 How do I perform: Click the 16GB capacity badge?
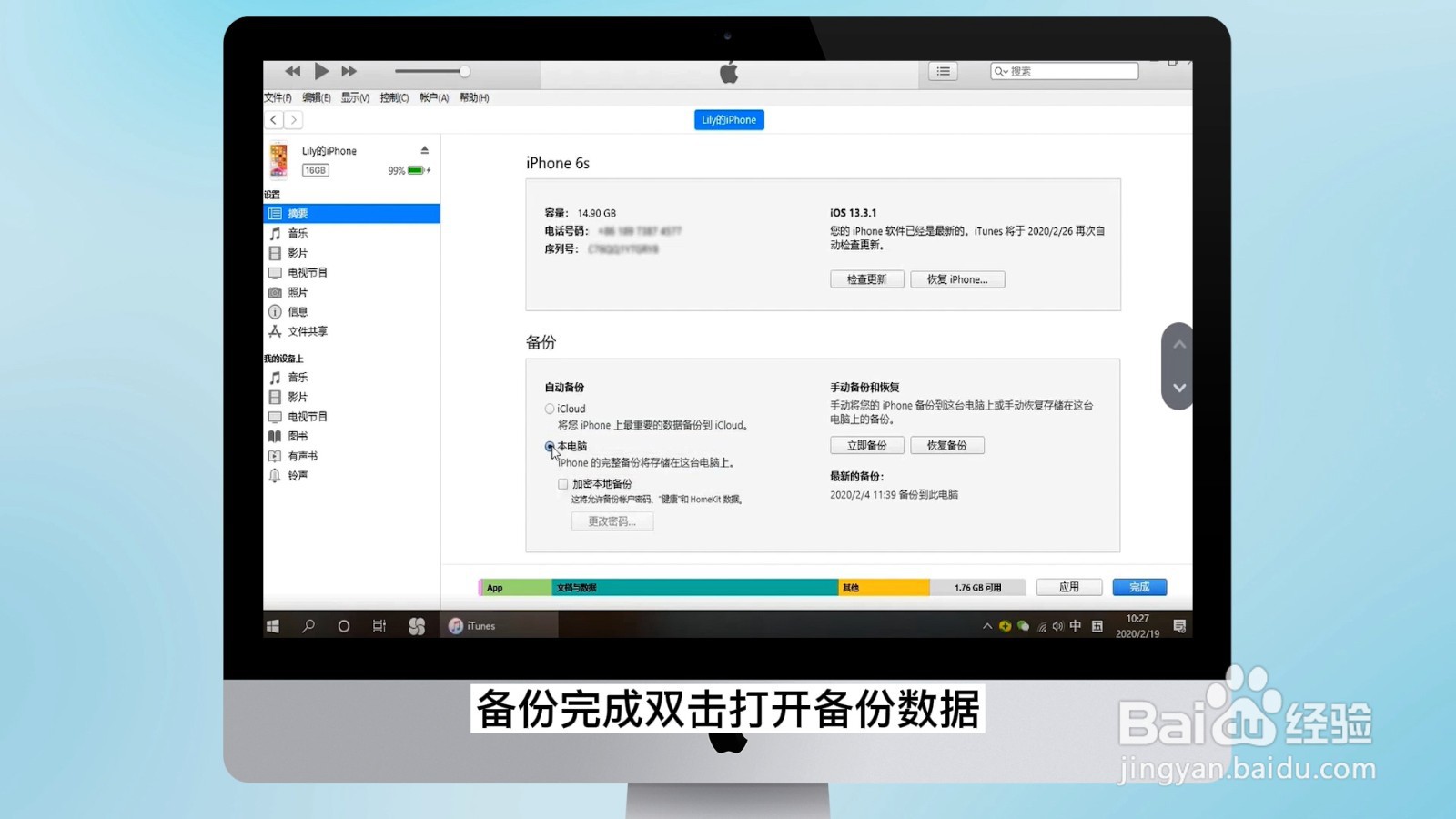[x=315, y=170]
